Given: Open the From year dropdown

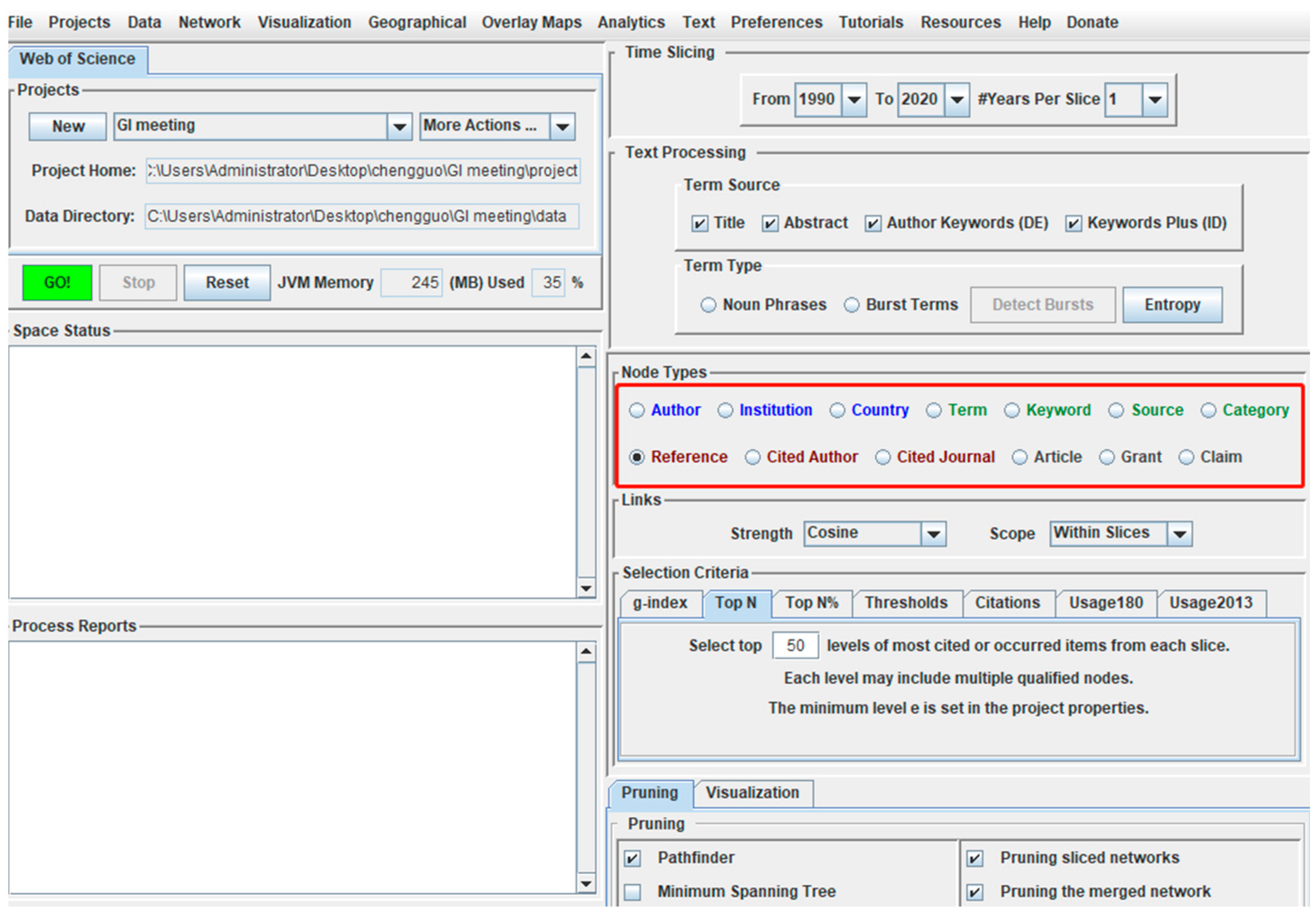Looking at the screenshot, I should point(854,100).
